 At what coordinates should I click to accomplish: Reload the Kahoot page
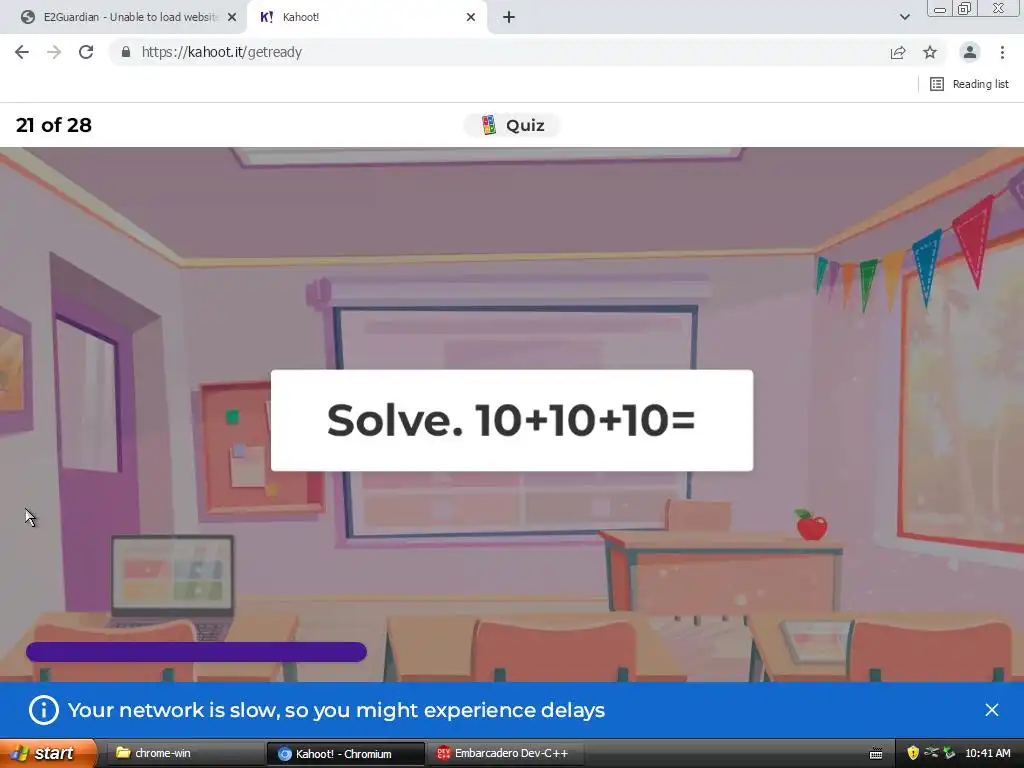point(86,52)
